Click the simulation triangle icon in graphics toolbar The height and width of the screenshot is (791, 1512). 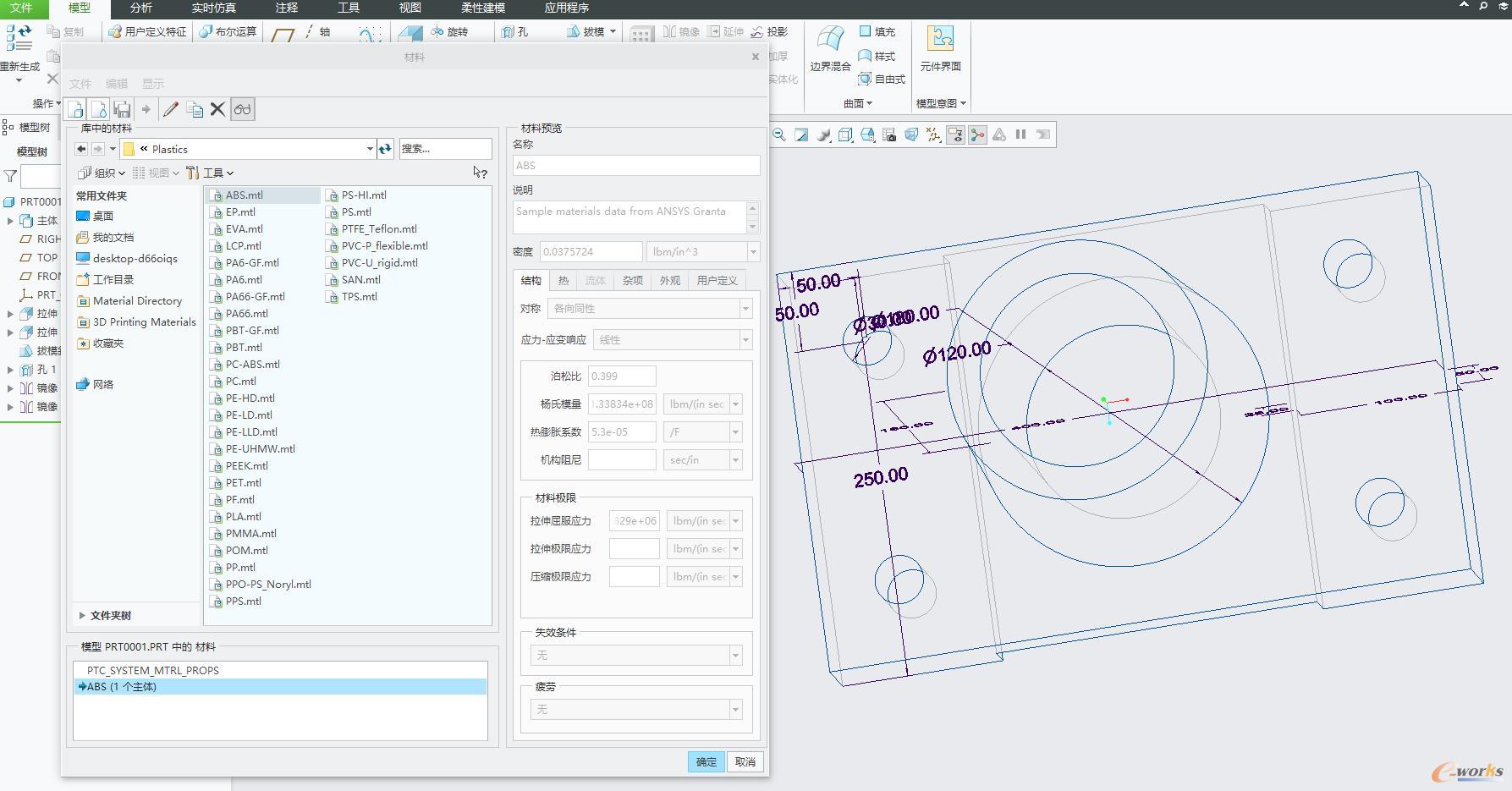tap(999, 135)
